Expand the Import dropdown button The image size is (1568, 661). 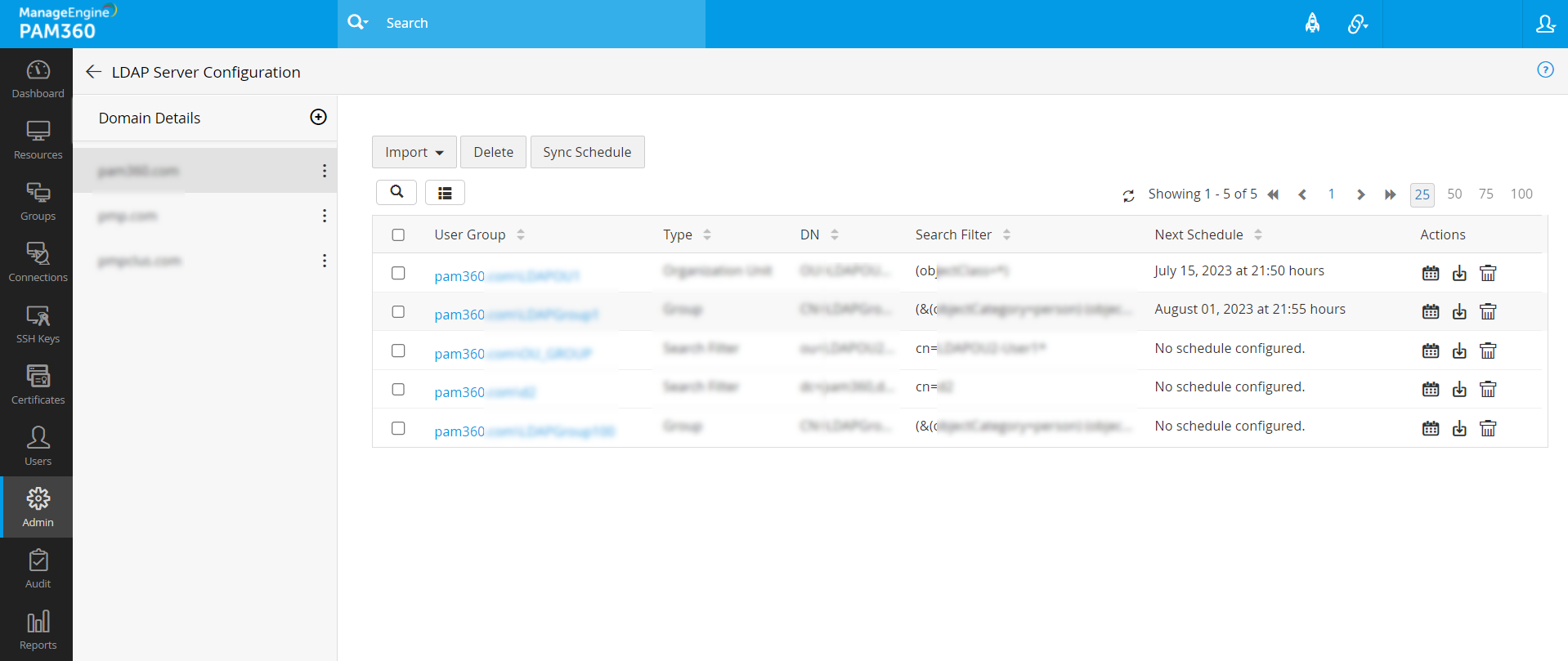pyautogui.click(x=414, y=152)
